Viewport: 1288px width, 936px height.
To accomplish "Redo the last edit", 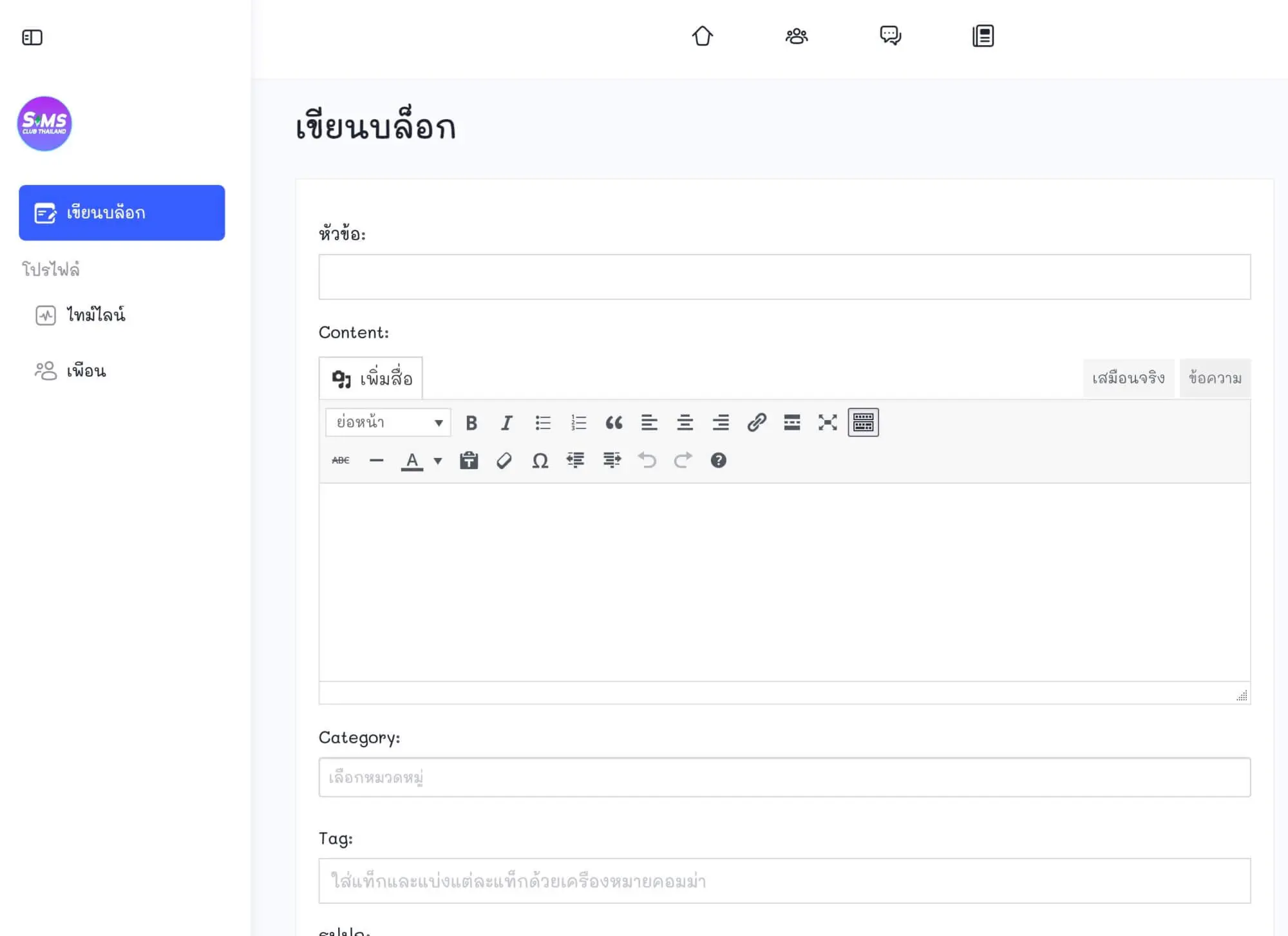I will tap(683, 460).
